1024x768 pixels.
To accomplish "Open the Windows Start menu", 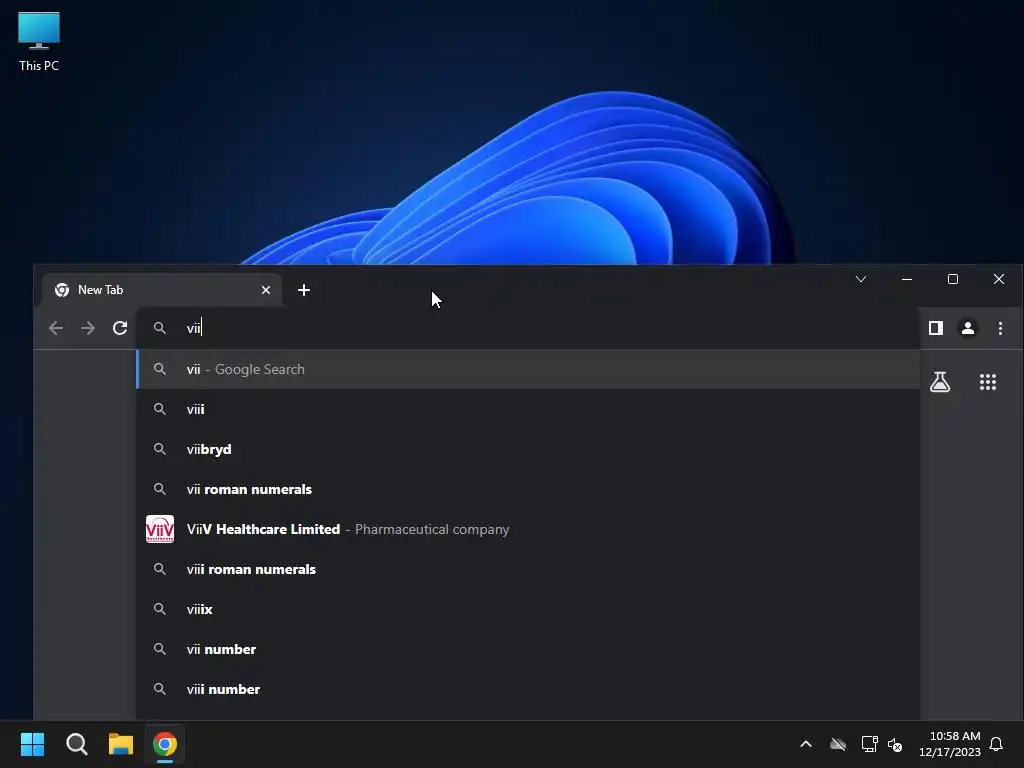I will 32,744.
